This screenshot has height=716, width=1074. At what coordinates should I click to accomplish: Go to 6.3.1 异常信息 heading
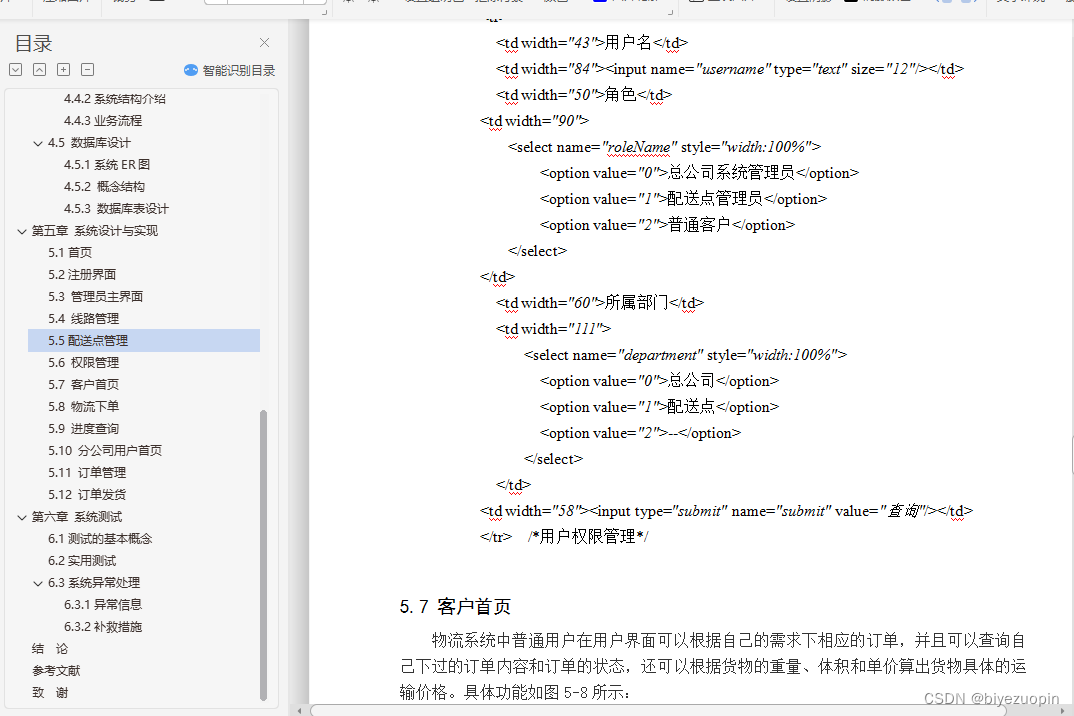click(x=103, y=604)
